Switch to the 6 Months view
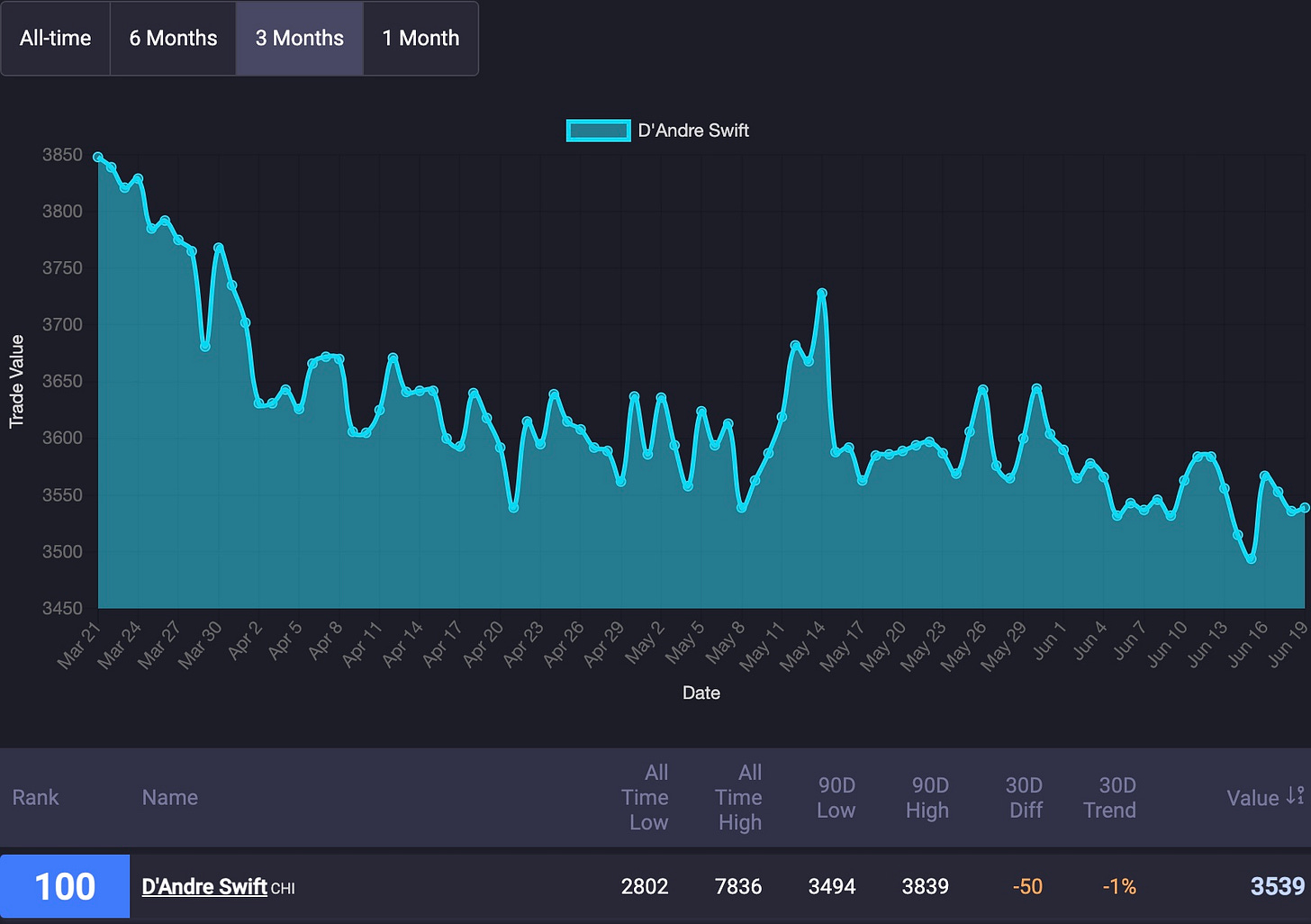Viewport: 1311px width, 924px height. pyautogui.click(x=173, y=38)
